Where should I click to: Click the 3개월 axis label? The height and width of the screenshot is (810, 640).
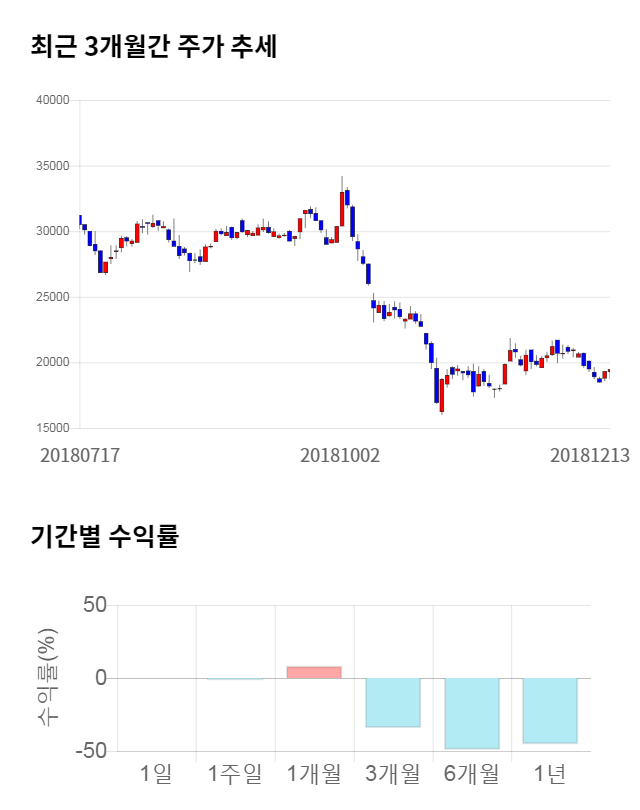point(393,773)
